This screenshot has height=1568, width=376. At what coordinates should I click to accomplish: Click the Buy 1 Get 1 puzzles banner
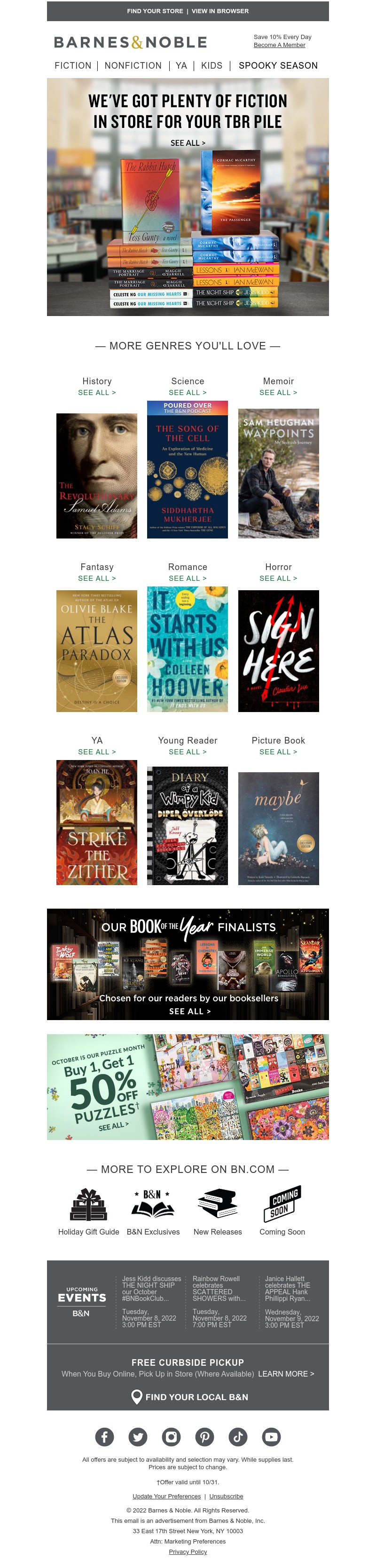(188, 1086)
